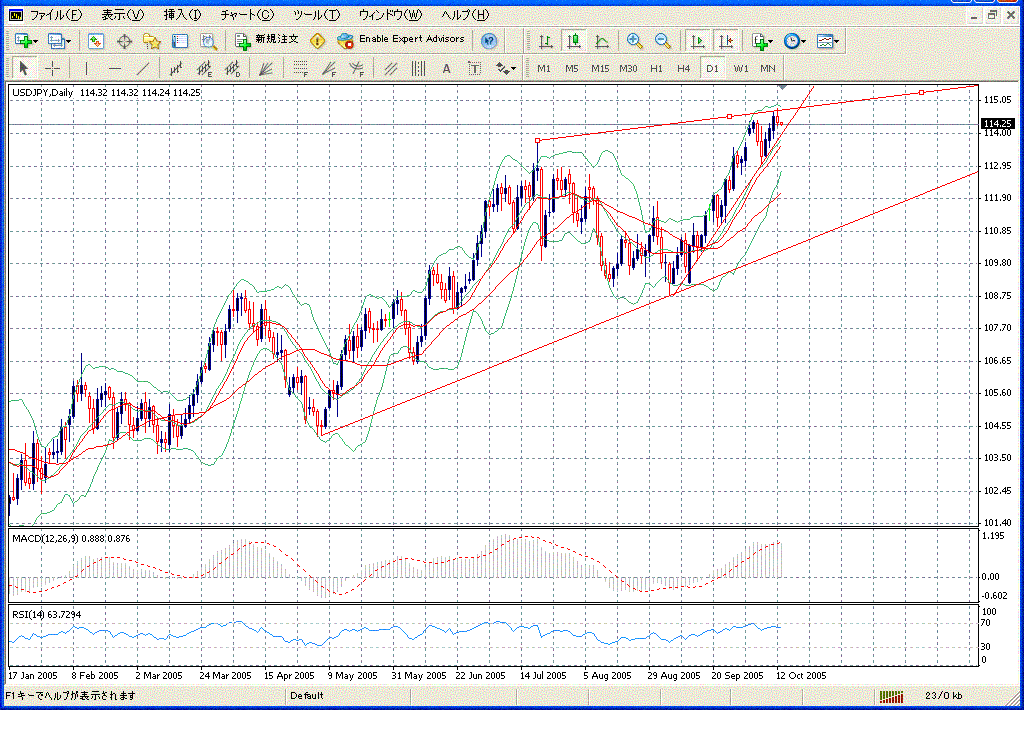
Task: Select the text label 'A' tool
Action: point(446,68)
